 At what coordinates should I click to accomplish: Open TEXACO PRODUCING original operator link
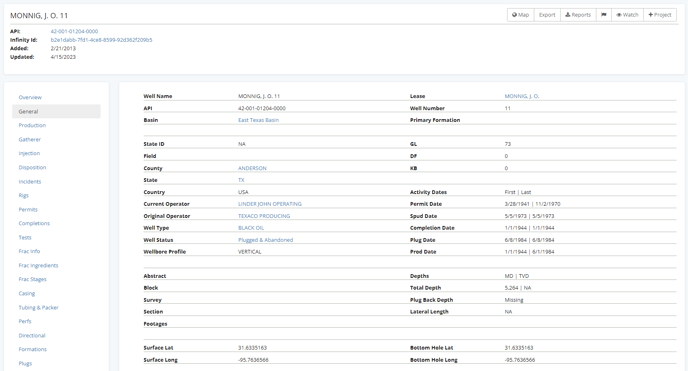264,216
